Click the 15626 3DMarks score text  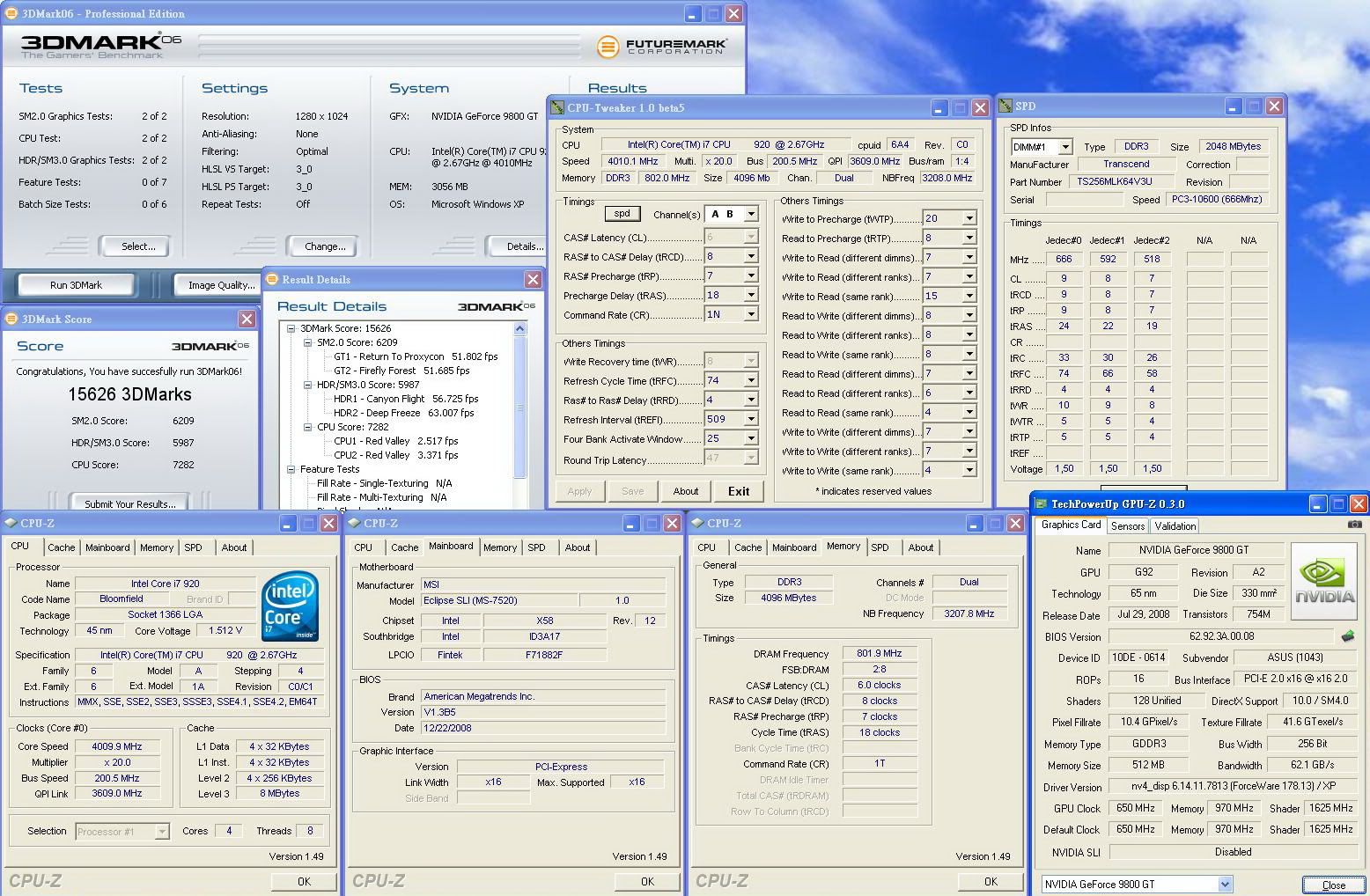click(129, 394)
